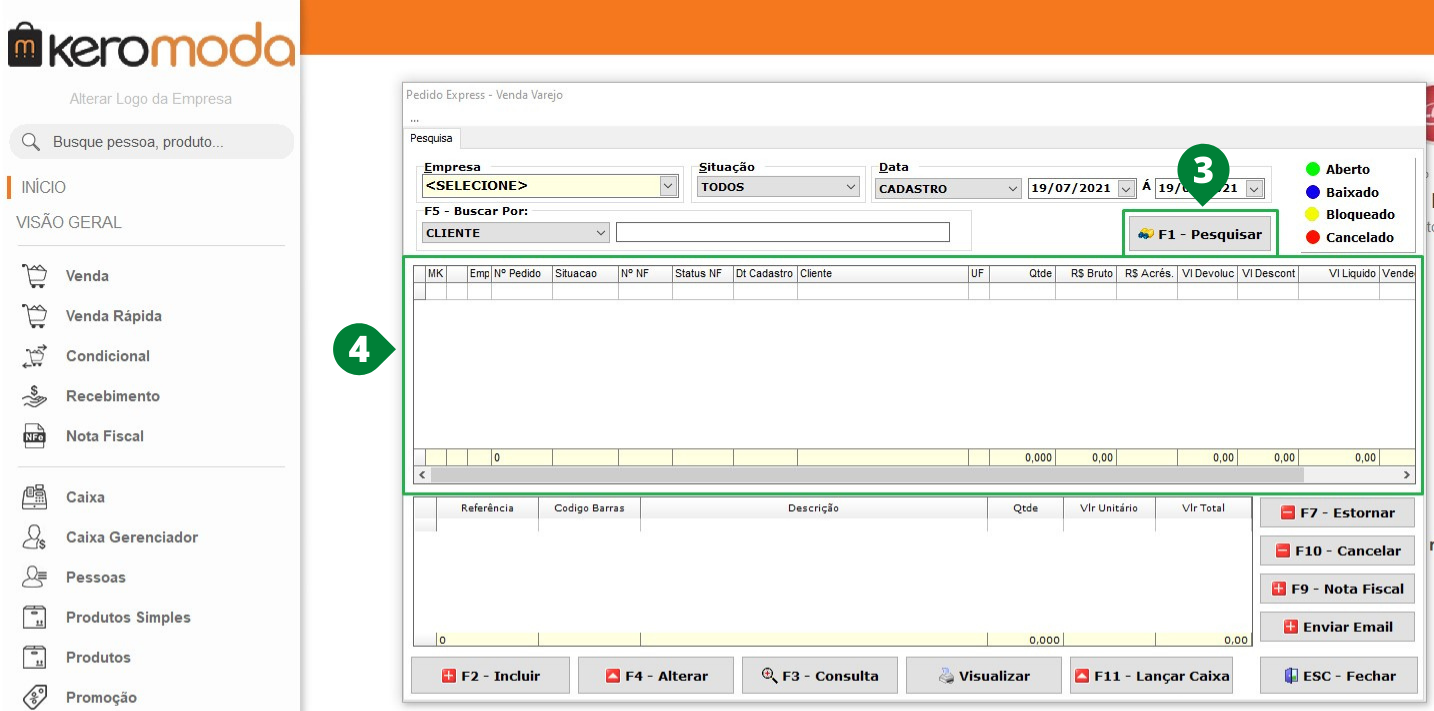The width and height of the screenshot is (1434, 711).
Task: Click the Descrição column header in items grid
Action: click(813, 508)
